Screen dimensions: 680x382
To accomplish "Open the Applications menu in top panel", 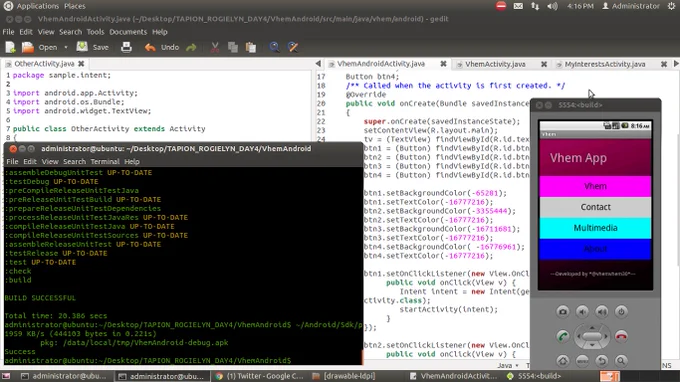I will [x=37, y=6].
